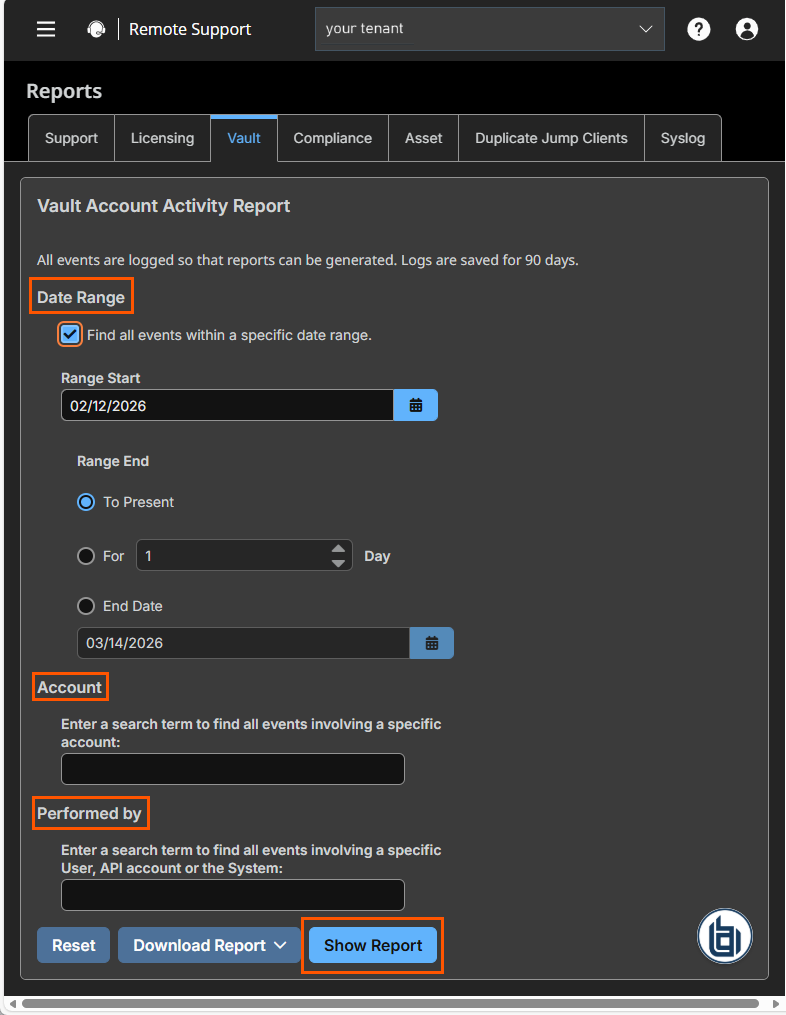Click the For days number field

click(x=244, y=555)
